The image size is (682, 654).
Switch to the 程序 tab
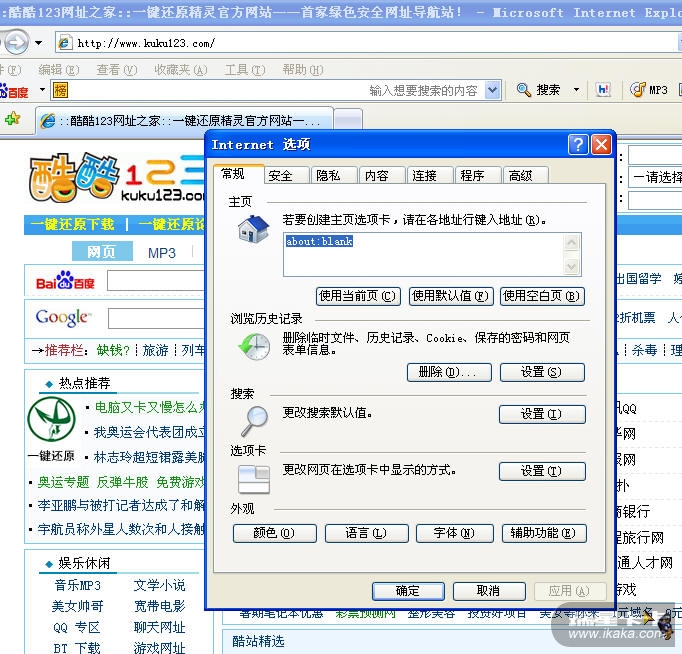(x=478, y=175)
